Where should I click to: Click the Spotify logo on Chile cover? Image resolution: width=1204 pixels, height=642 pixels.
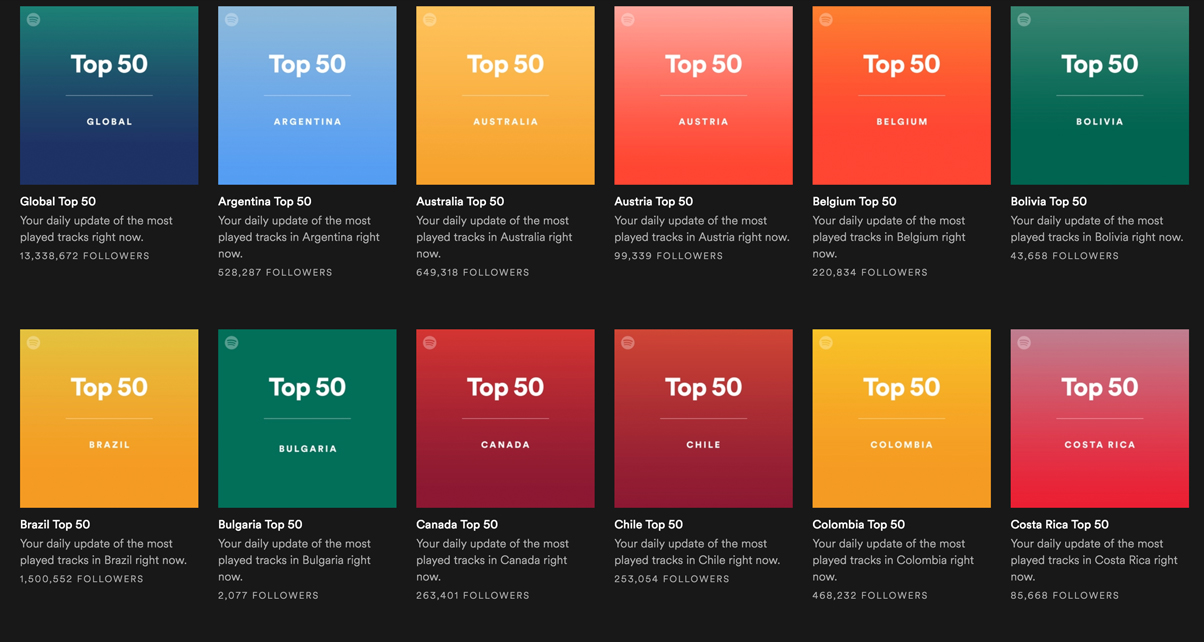tap(627, 342)
